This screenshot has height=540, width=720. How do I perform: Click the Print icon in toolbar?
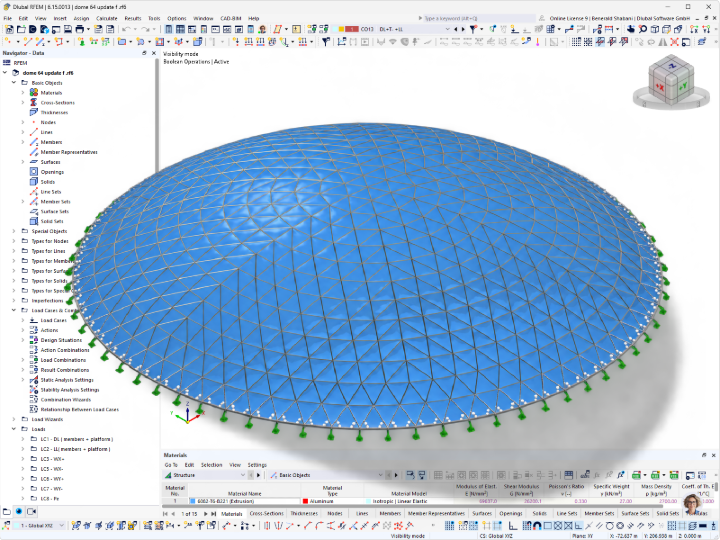pos(79,29)
